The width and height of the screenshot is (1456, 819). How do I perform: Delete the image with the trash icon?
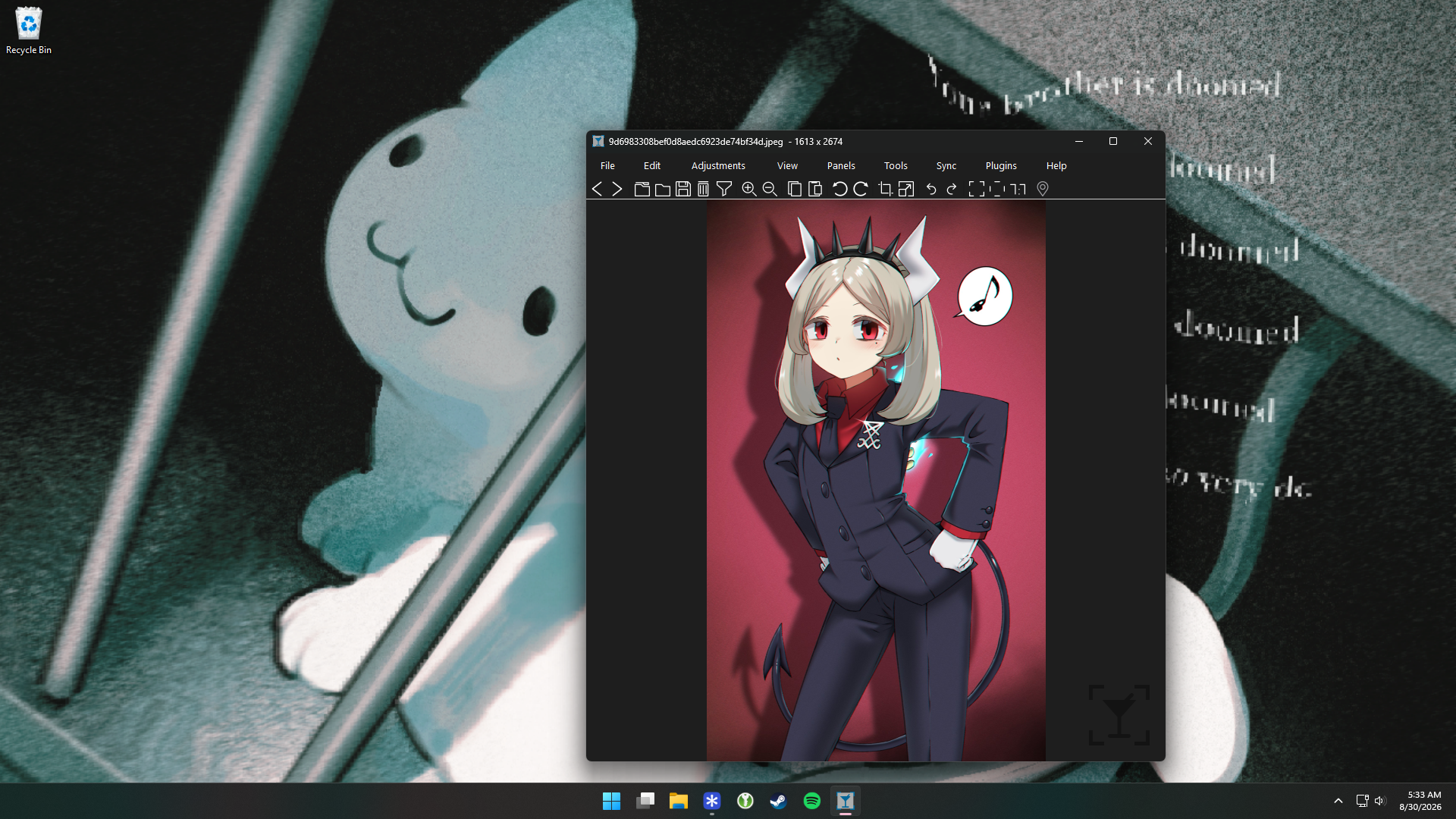(703, 189)
